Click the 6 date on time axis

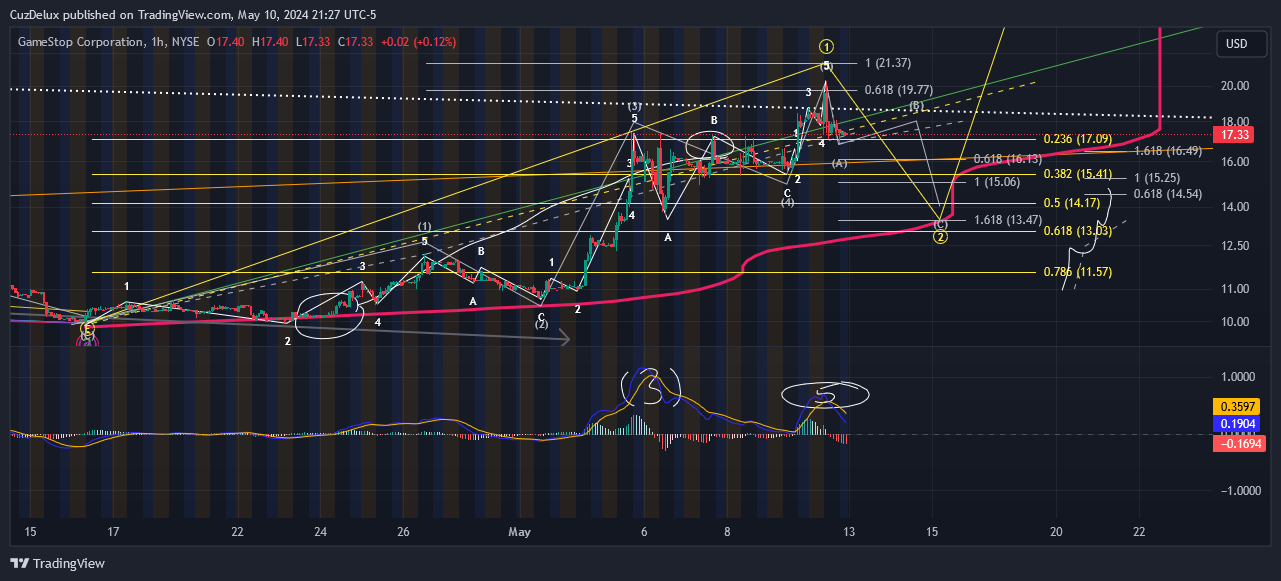[x=645, y=532]
